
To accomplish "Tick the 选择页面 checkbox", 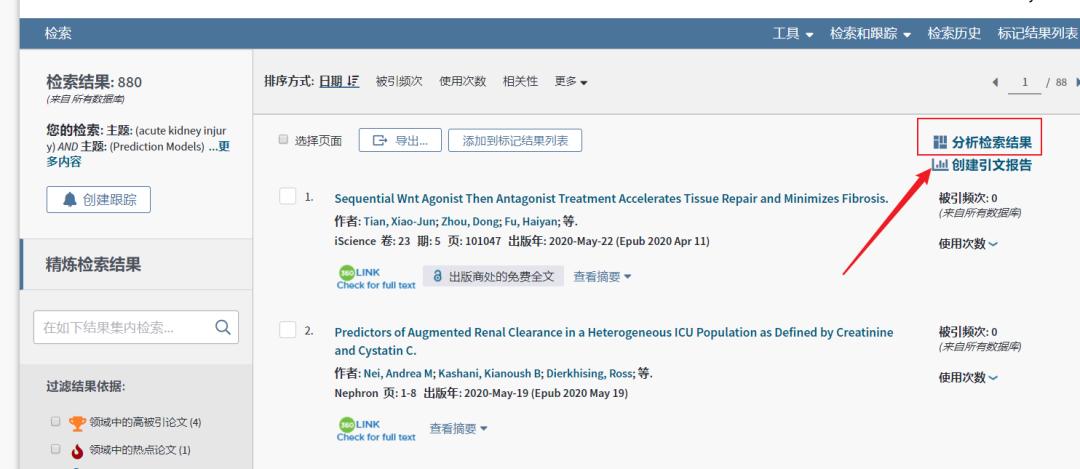I will tap(283, 140).
